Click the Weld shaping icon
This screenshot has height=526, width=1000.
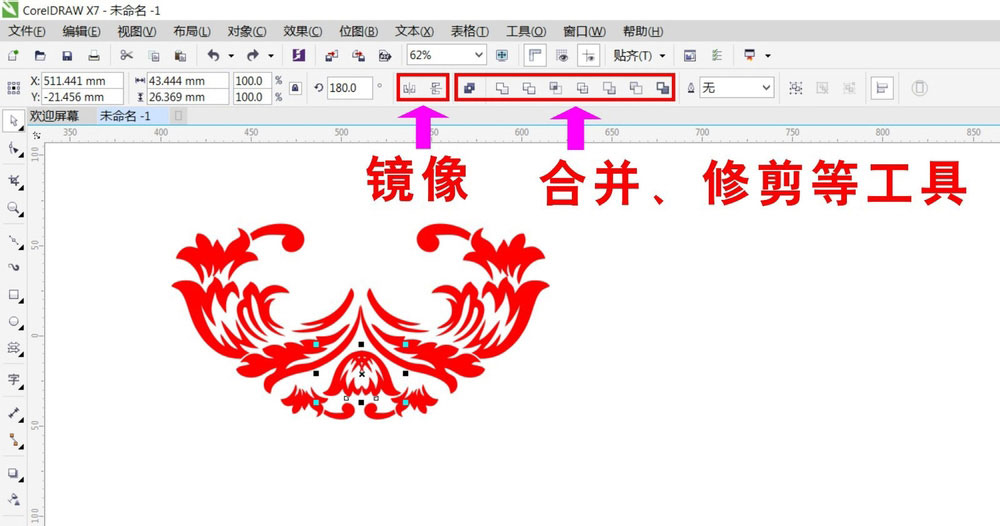[502, 88]
